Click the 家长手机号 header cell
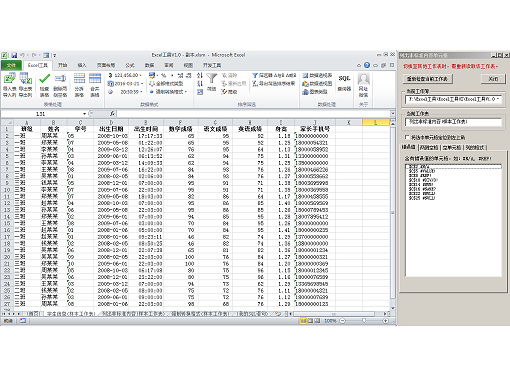The image size is (510, 390). pyautogui.click(x=315, y=129)
